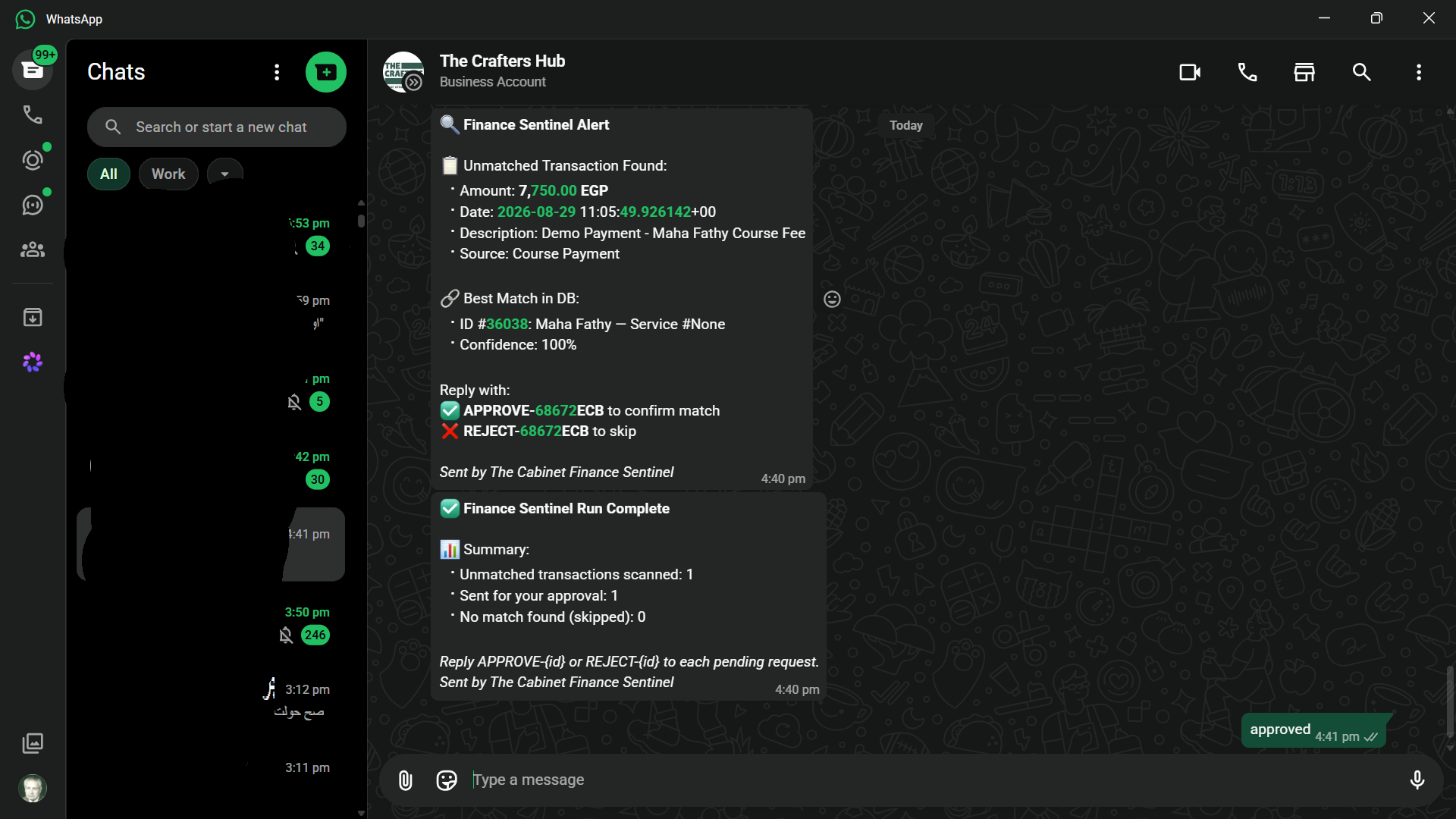Screen dimensions: 1456x819
Task: Focus the Search or start a new chat field
Action: (217, 127)
